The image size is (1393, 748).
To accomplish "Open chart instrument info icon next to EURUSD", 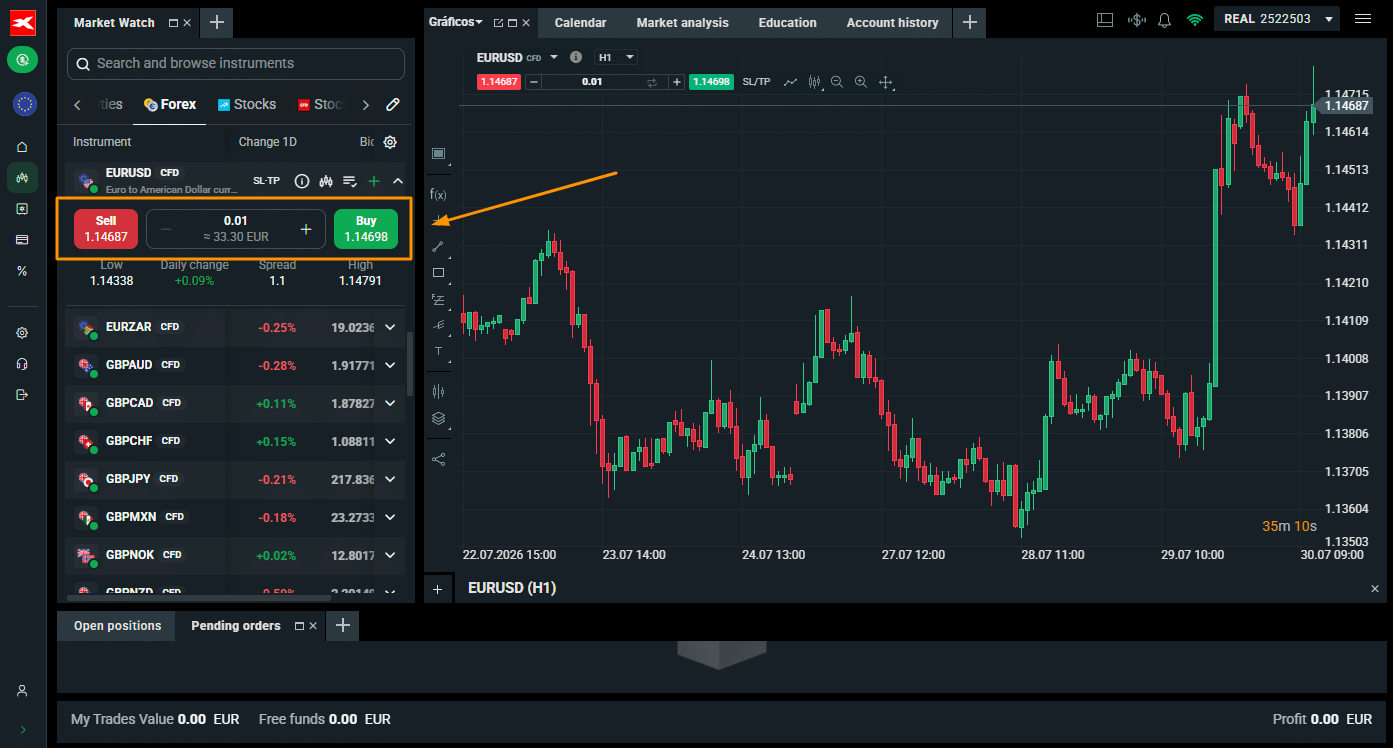I will [x=575, y=57].
